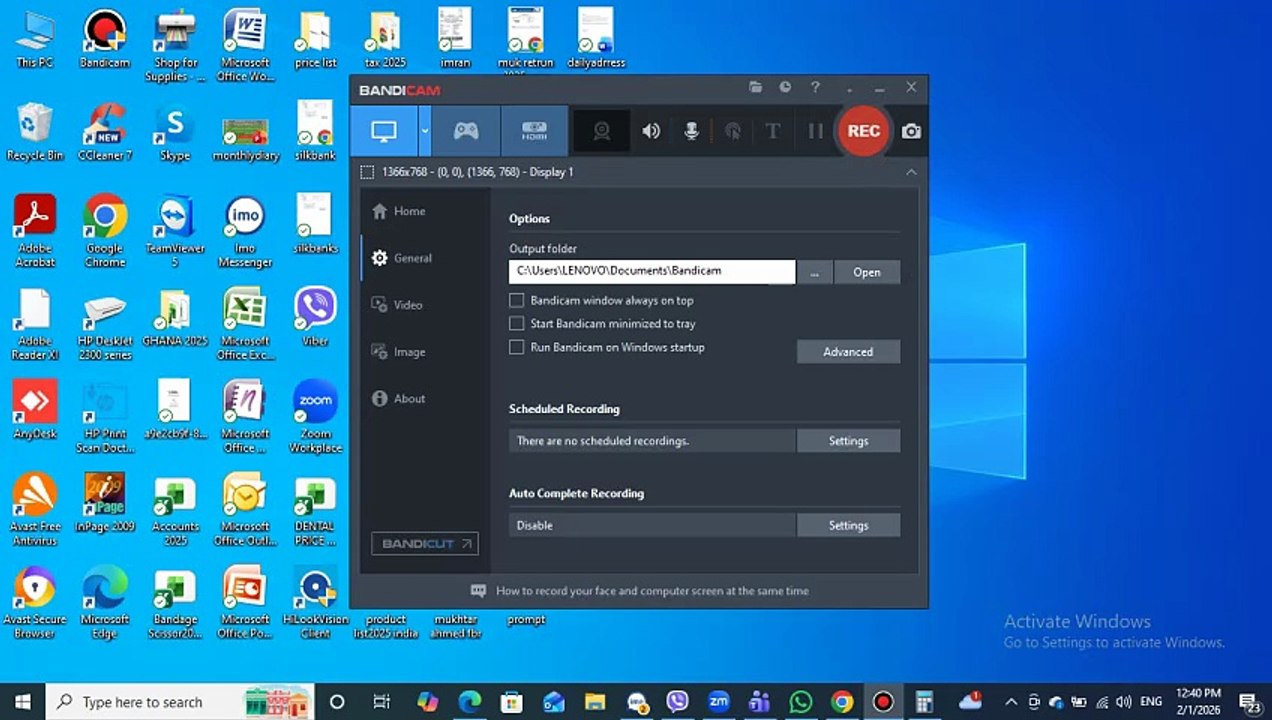Viewport: 1272px width, 720px height.
Task: Select the InPage 2009 desktop icon
Action: tap(105, 503)
